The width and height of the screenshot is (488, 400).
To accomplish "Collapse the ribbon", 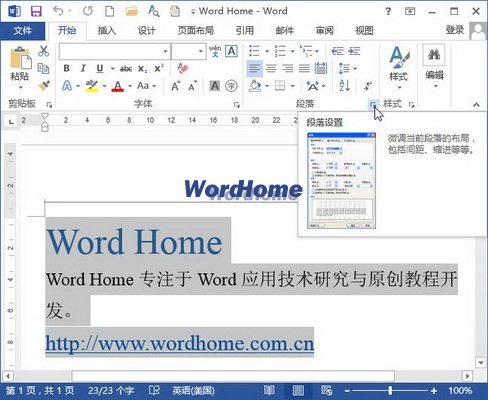I will (x=476, y=105).
